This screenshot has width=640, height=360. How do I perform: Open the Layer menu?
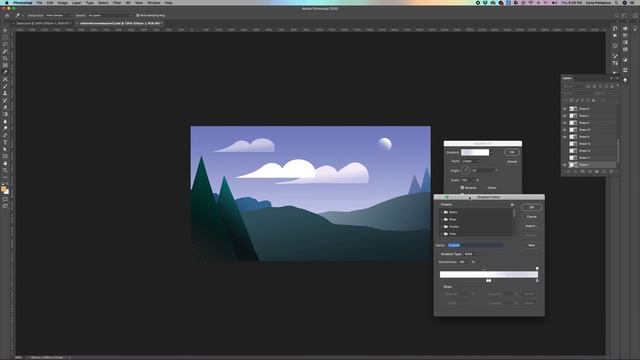[x=76, y=2]
